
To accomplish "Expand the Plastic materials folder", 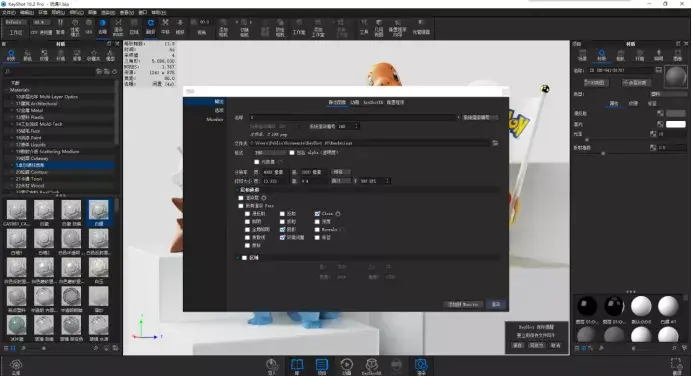I will [12, 117].
